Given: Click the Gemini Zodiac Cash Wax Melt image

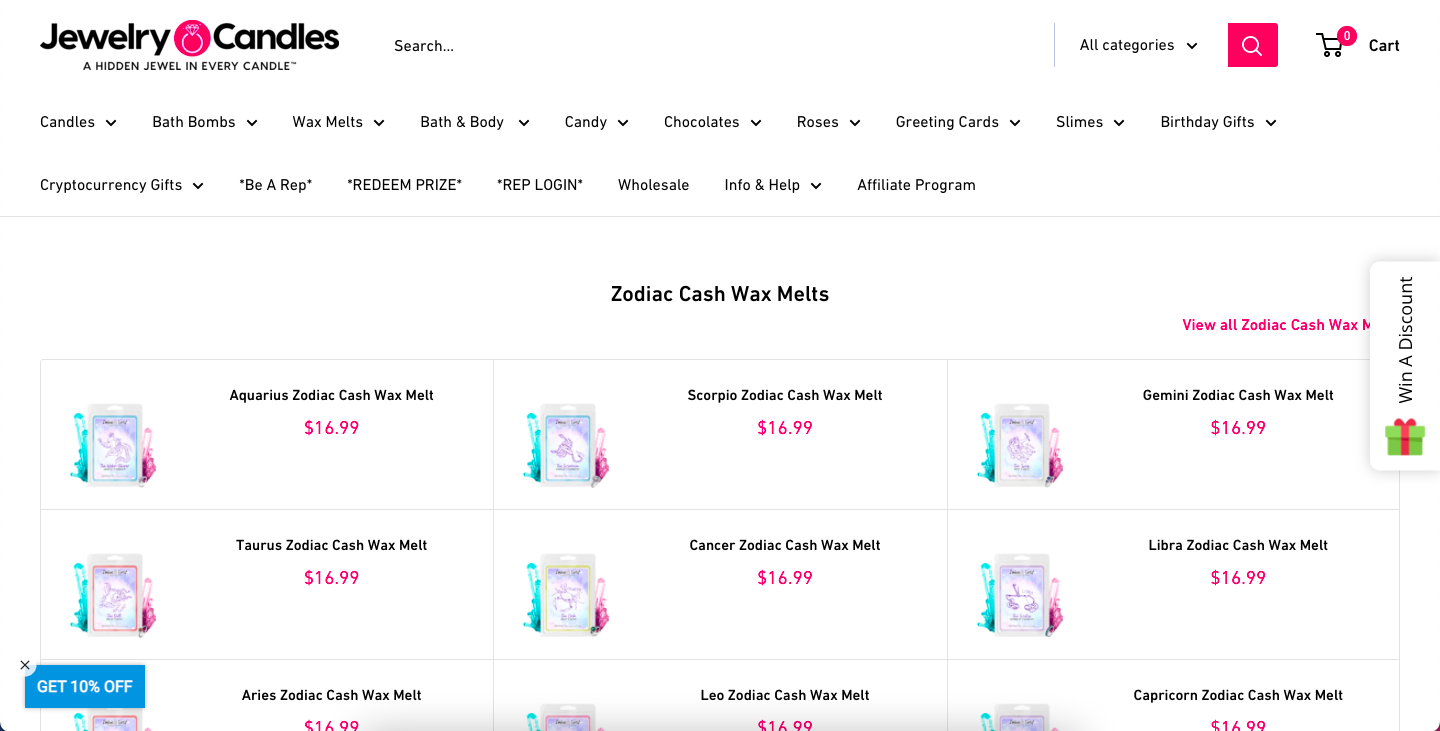Looking at the screenshot, I should point(1018,444).
